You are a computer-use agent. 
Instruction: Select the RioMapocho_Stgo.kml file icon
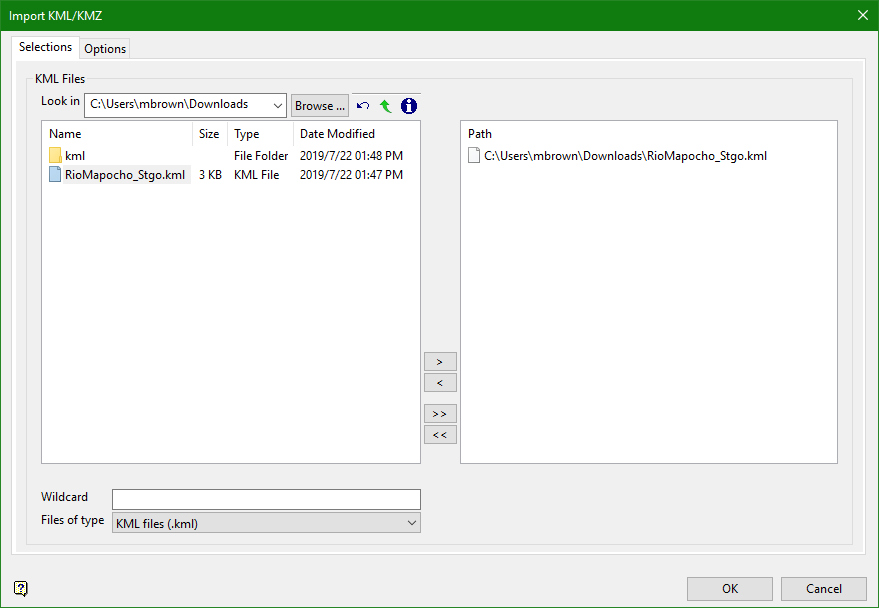click(56, 175)
